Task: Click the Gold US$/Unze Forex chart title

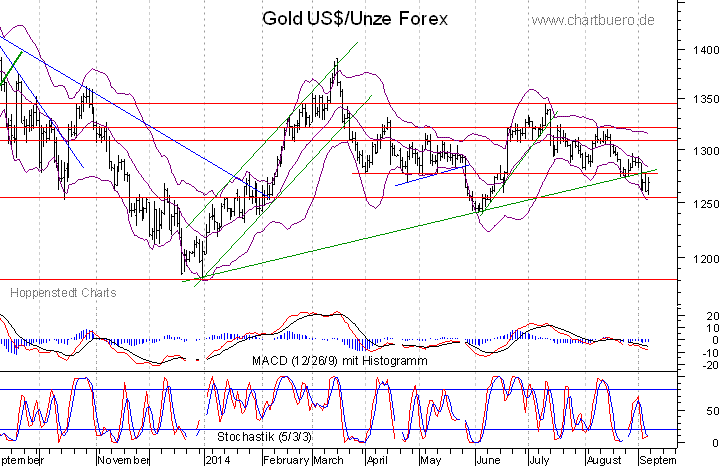Action: tap(355, 19)
